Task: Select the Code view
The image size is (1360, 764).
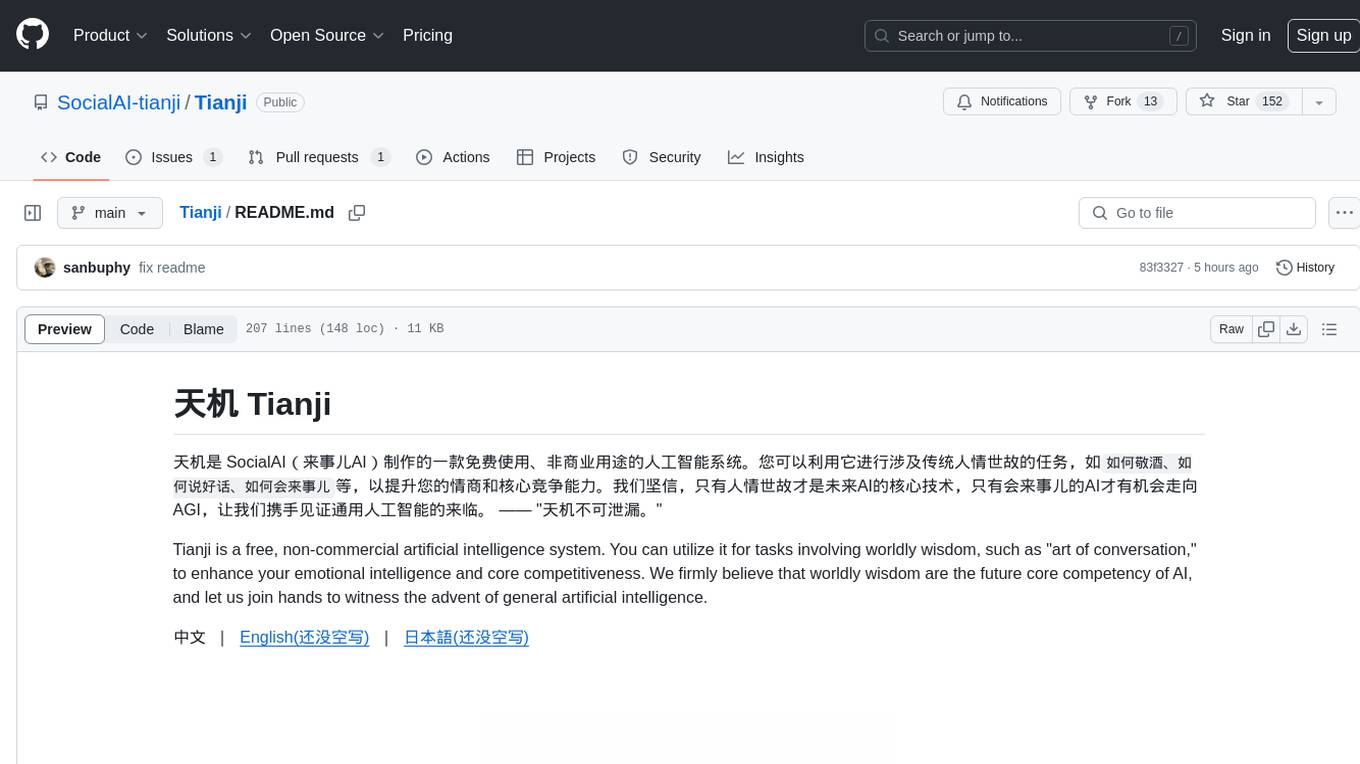Action: click(x=137, y=329)
